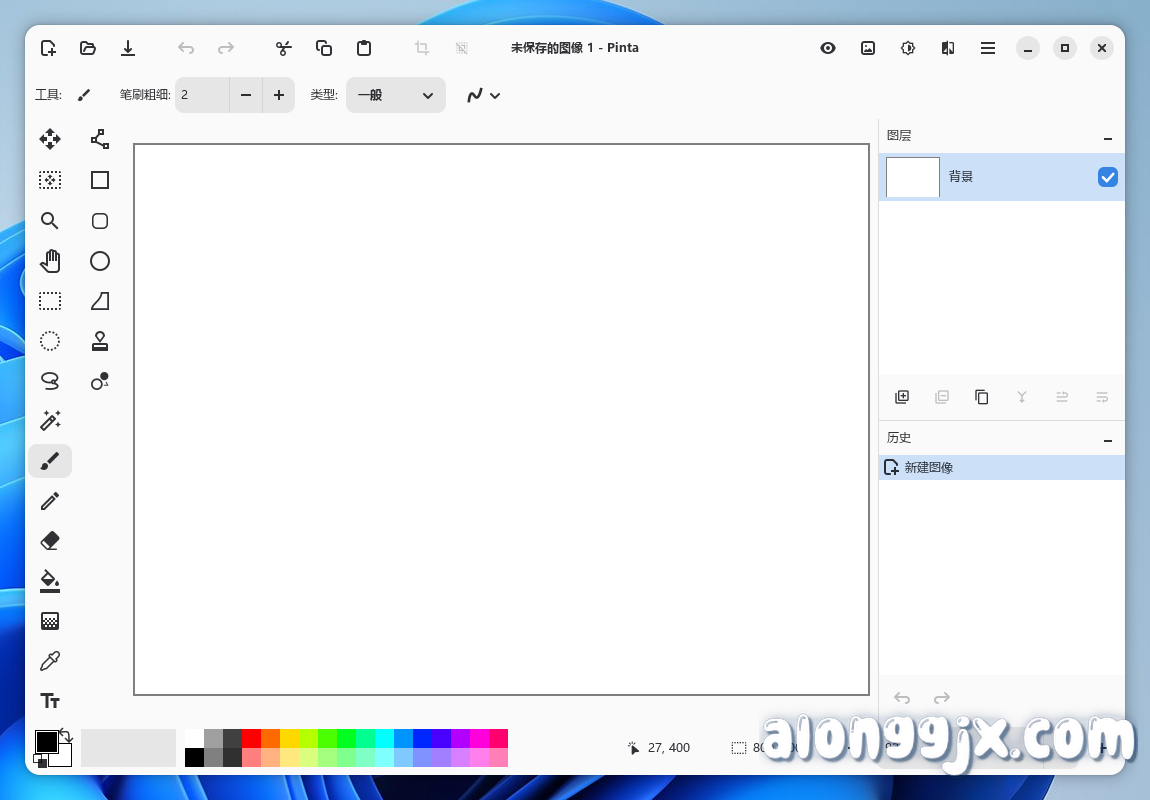
Task: Pick the red color swatch in palette
Action: 251,738
